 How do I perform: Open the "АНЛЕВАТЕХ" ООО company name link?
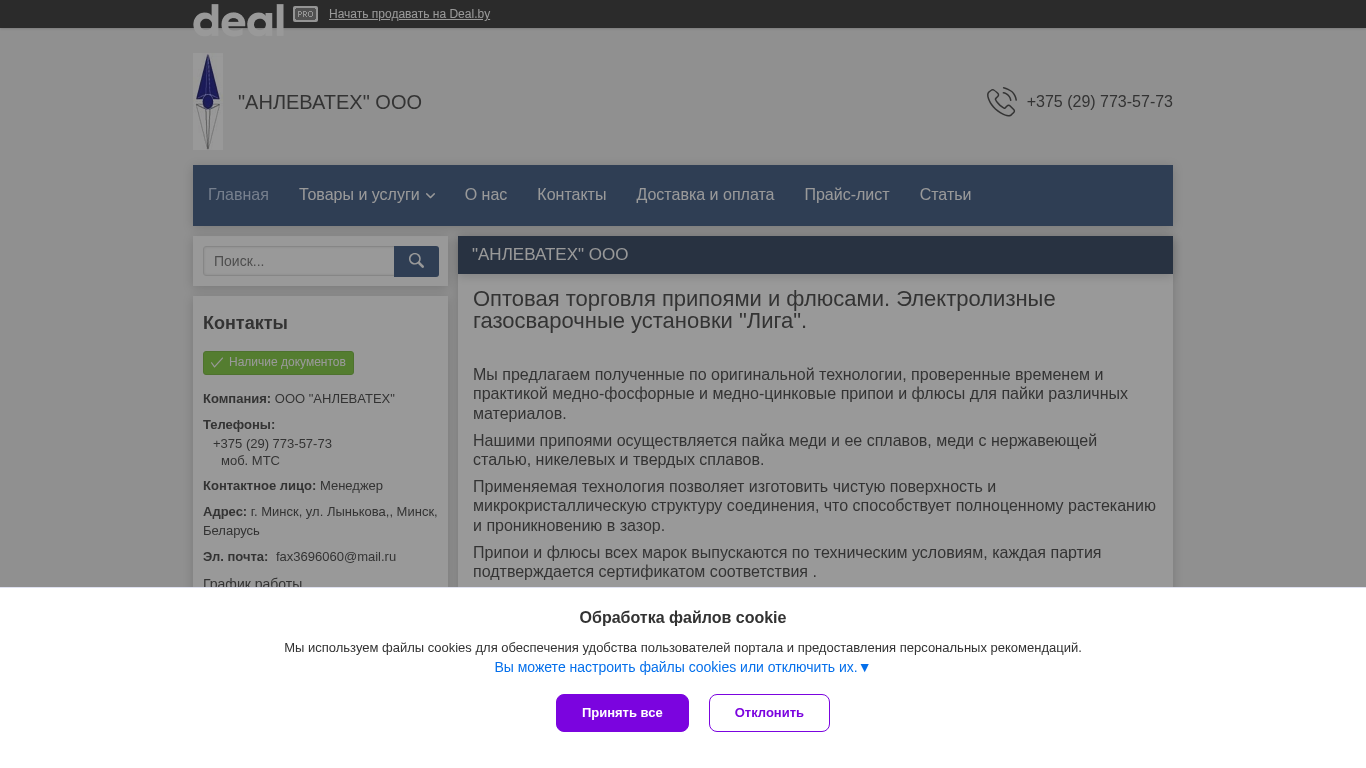(x=330, y=102)
